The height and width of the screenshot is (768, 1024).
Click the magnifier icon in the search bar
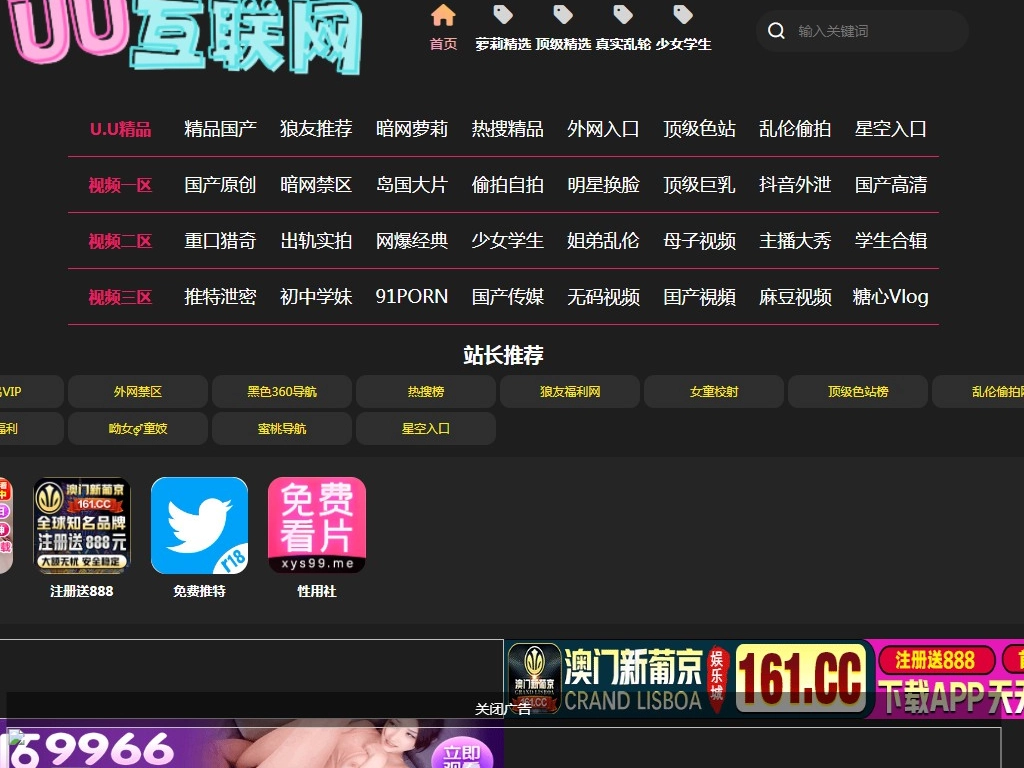[776, 31]
